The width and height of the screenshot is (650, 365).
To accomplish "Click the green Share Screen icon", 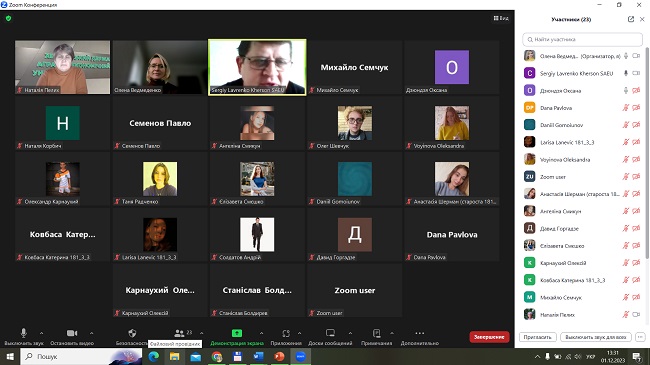I will tap(237, 333).
